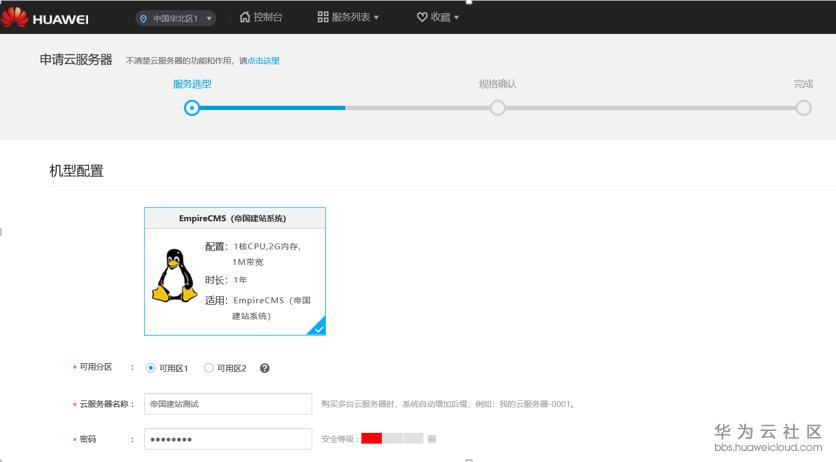
Task: Click the 申请云服务器 page title
Action: (76, 60)
